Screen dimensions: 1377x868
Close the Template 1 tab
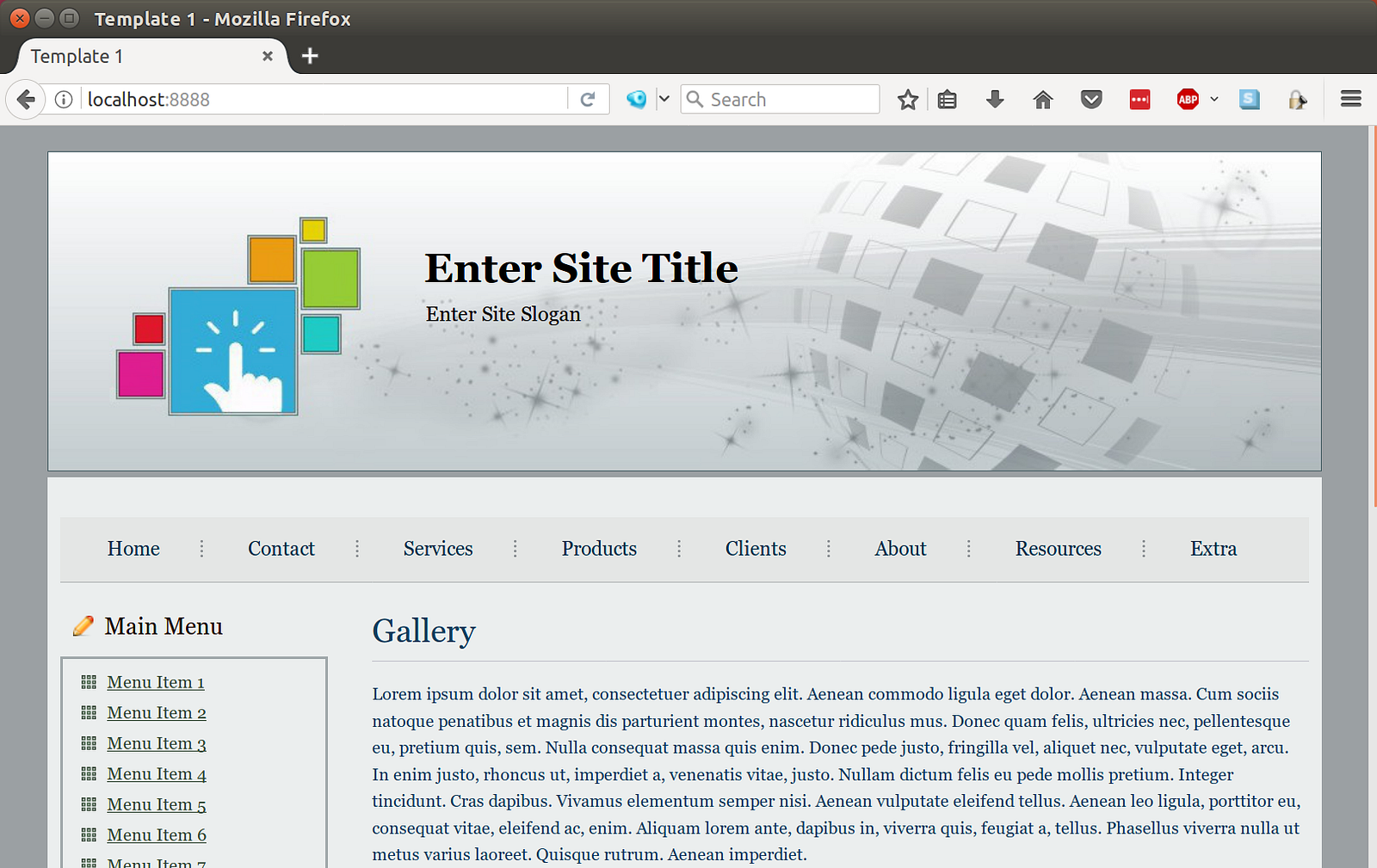(x=268, y=56)
